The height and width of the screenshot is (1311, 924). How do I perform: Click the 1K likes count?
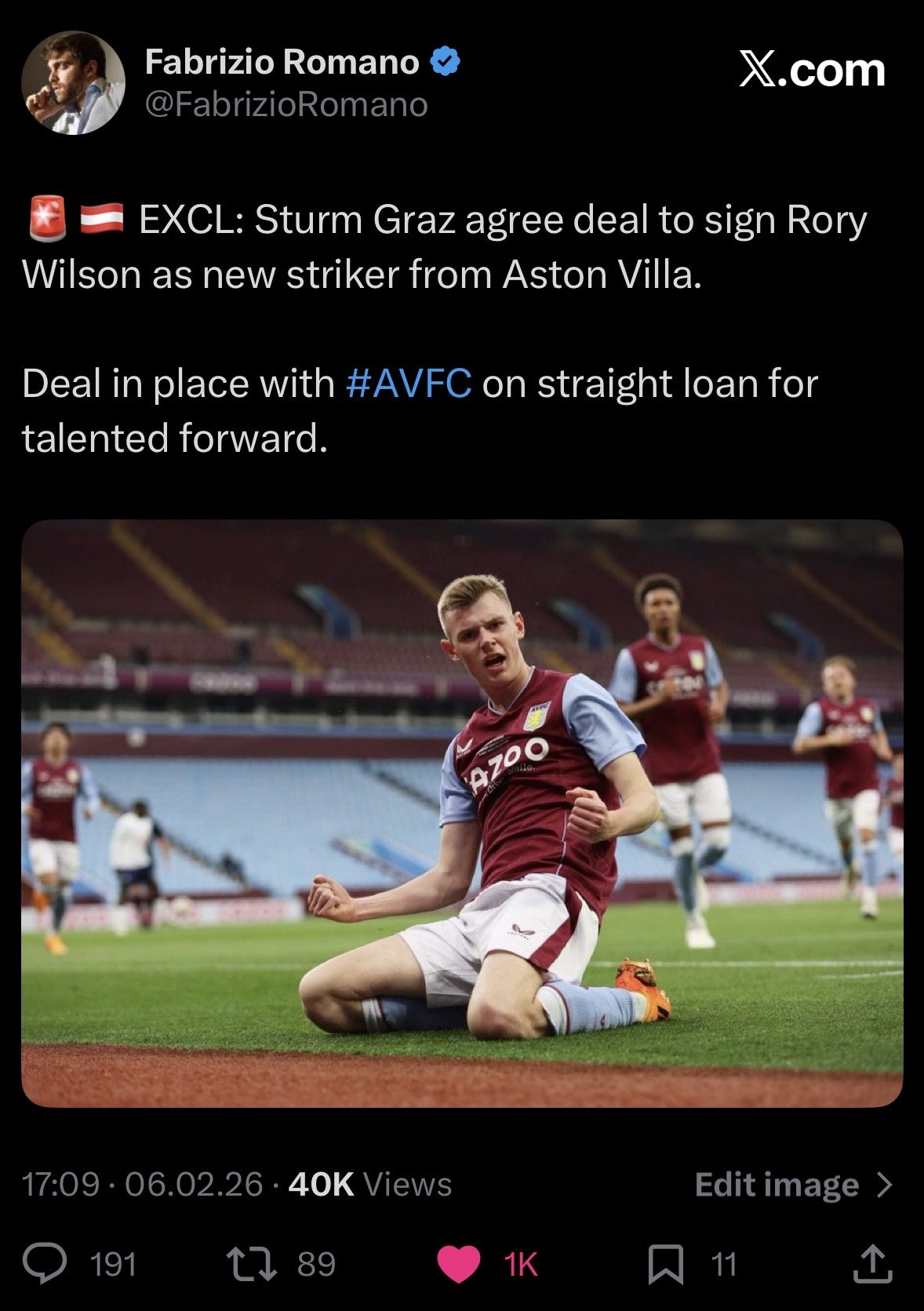[x=520, y=1265]
